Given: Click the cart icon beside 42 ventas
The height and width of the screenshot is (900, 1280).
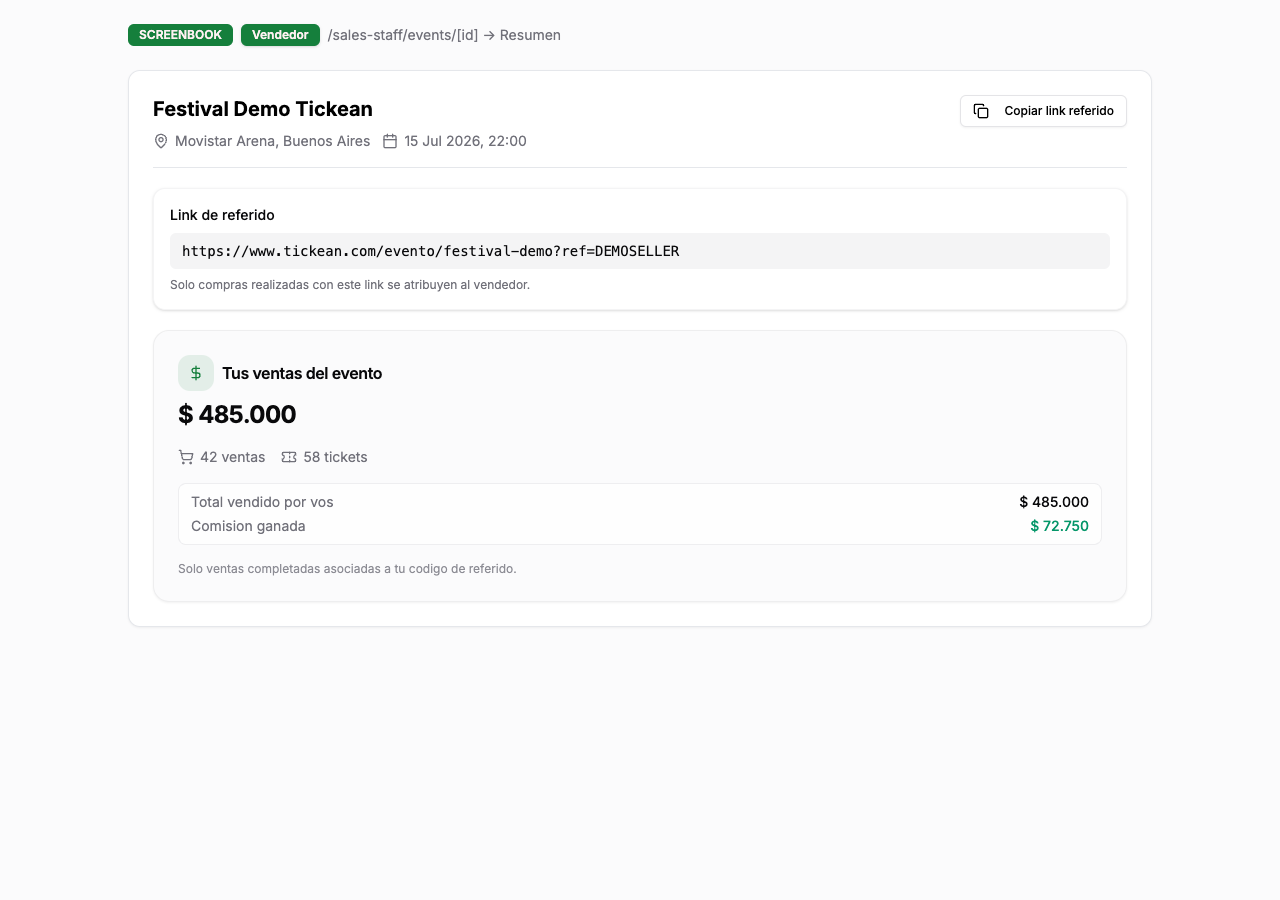Looking at the screenshot, I should coord(186,457).
